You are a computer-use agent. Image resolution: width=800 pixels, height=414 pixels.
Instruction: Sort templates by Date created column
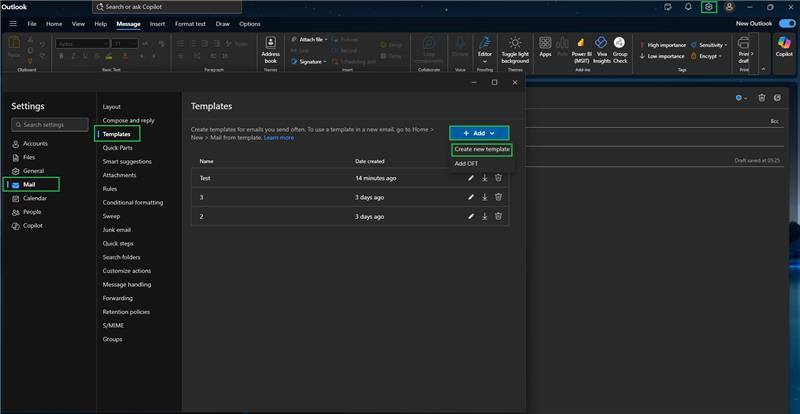tap(369, 161)
